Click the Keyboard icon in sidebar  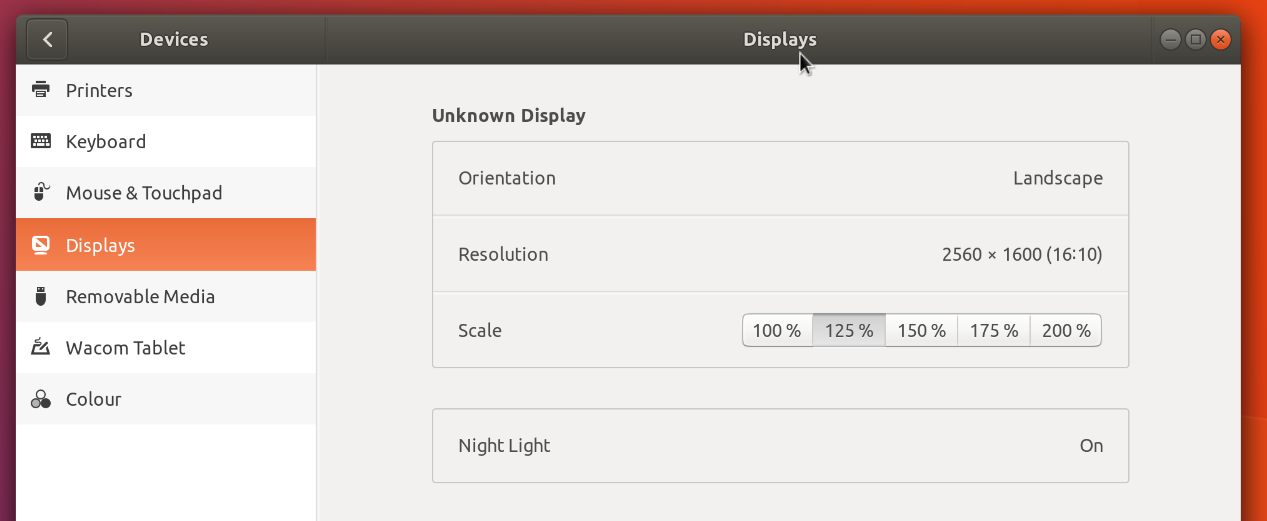pos(41,141)
